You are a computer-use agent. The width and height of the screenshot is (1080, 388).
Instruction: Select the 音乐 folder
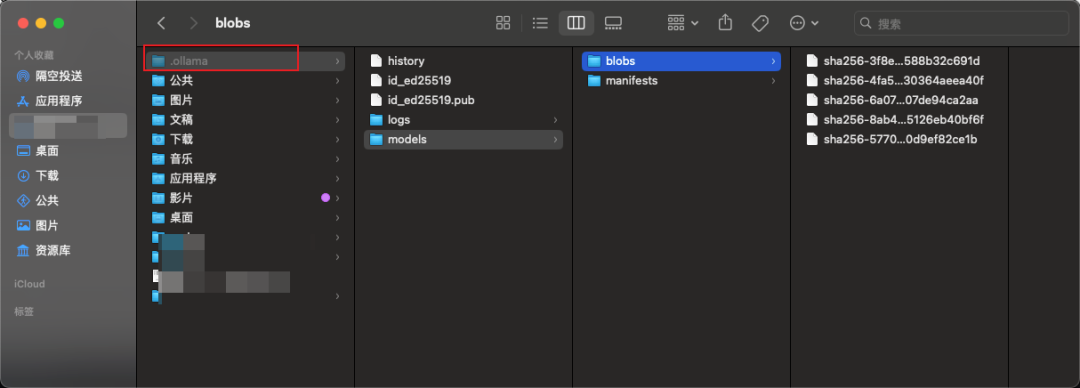(246, 159)
